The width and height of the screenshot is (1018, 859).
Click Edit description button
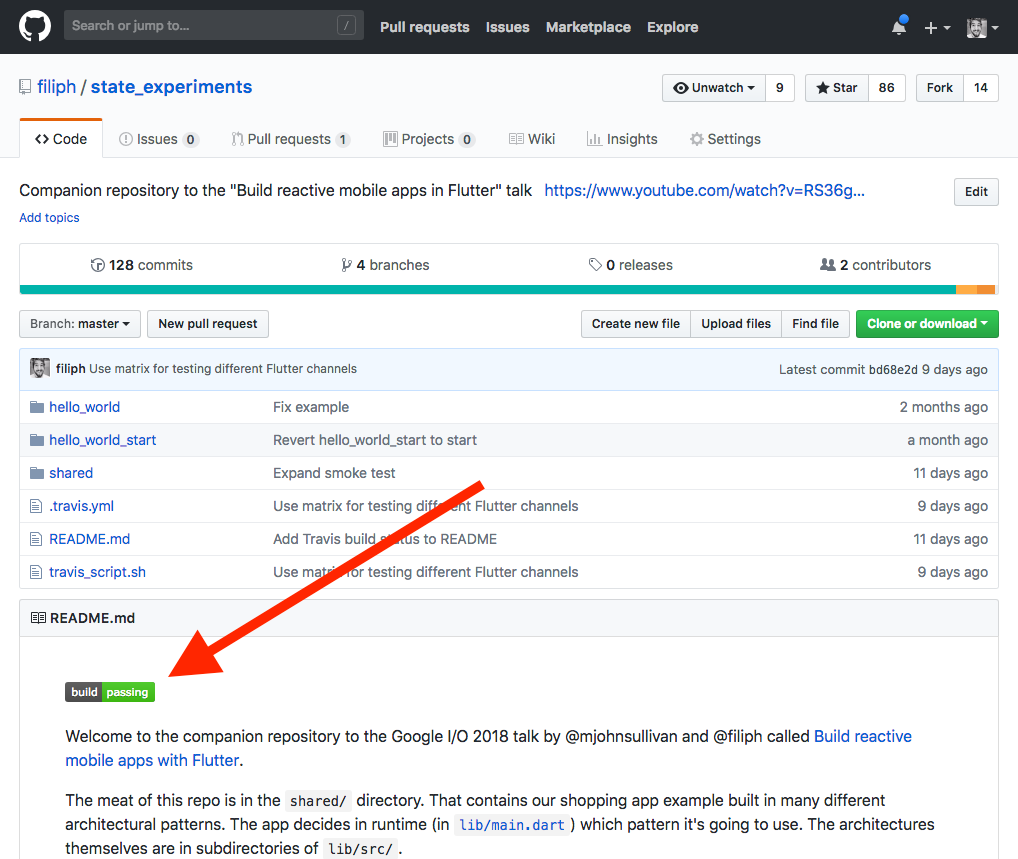(976, 192)
